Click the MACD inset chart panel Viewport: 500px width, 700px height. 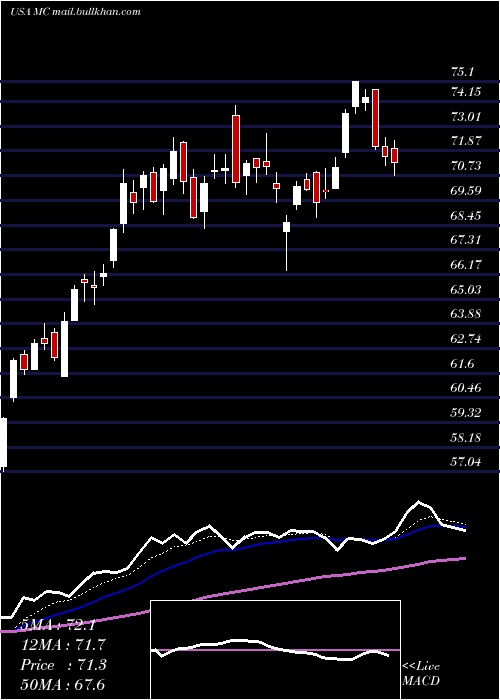coord(275,650)
